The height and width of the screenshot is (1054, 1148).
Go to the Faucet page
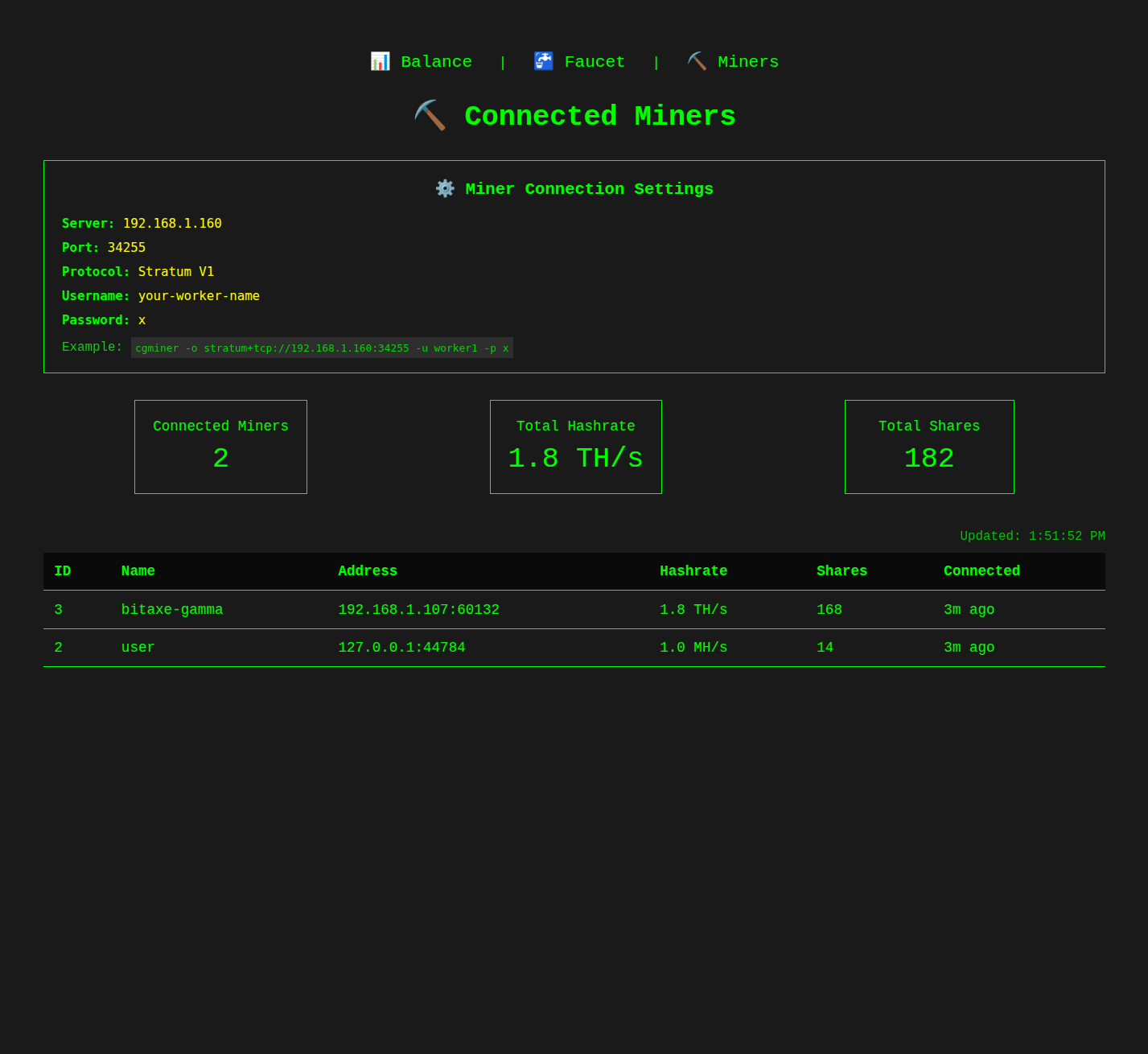click(x=595, y=62)
